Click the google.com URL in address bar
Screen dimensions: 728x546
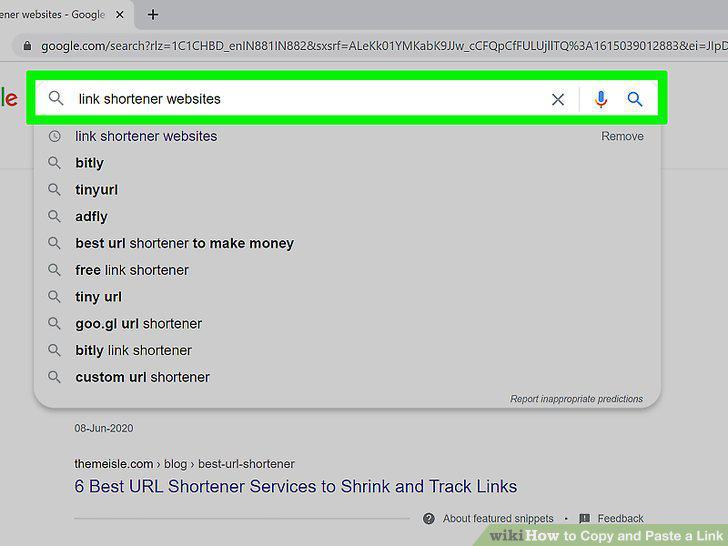pyautogui.click(x=384, y=46)
